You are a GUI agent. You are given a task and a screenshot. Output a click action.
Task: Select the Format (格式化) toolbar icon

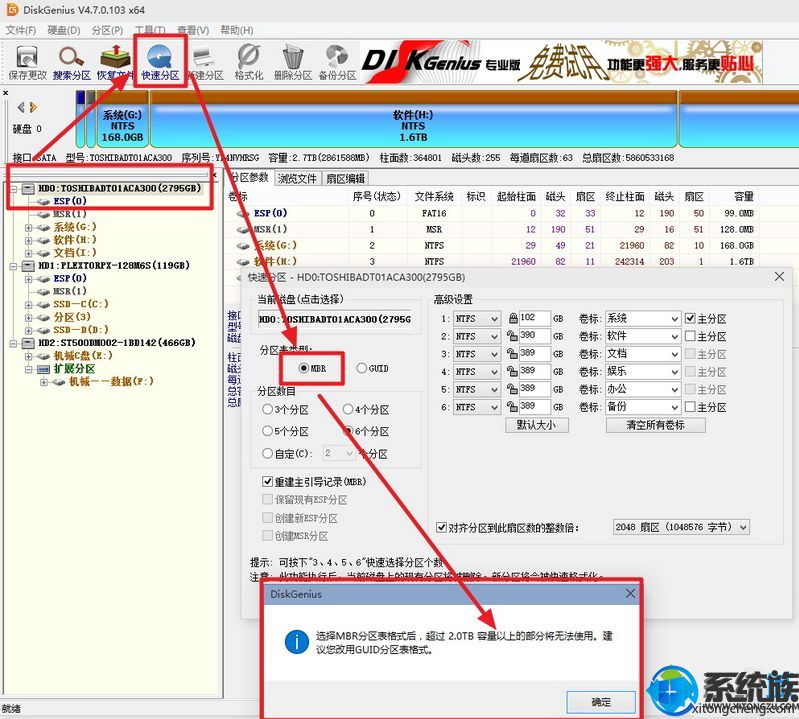click(x=249, y=63)
